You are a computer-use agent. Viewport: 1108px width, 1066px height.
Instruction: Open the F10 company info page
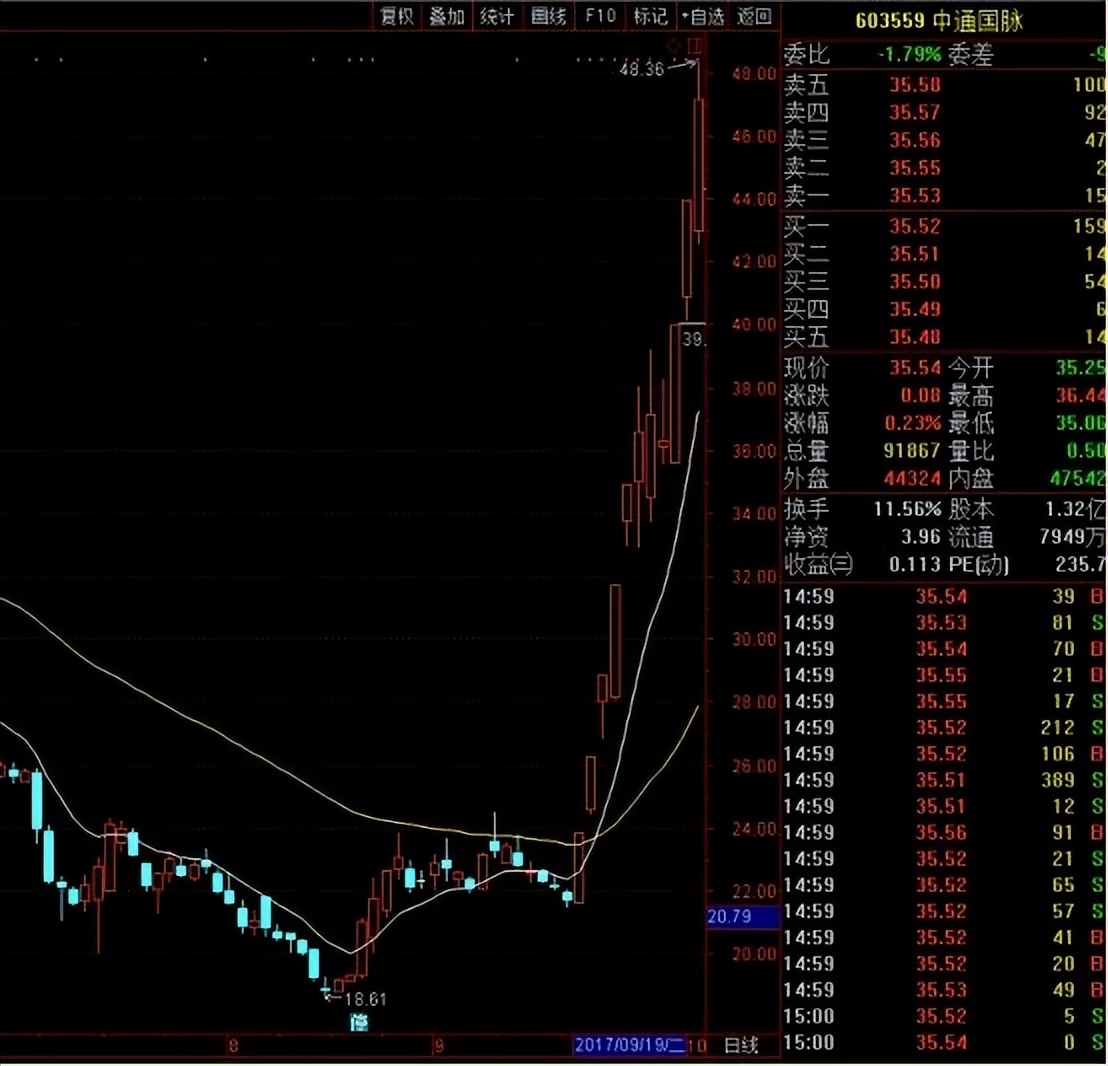(600, 16)
